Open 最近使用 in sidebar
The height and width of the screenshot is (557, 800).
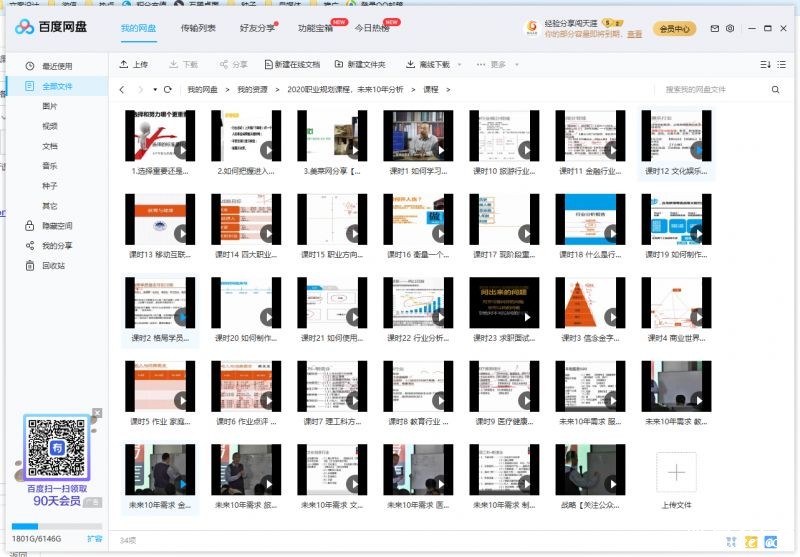click(57, 66)
